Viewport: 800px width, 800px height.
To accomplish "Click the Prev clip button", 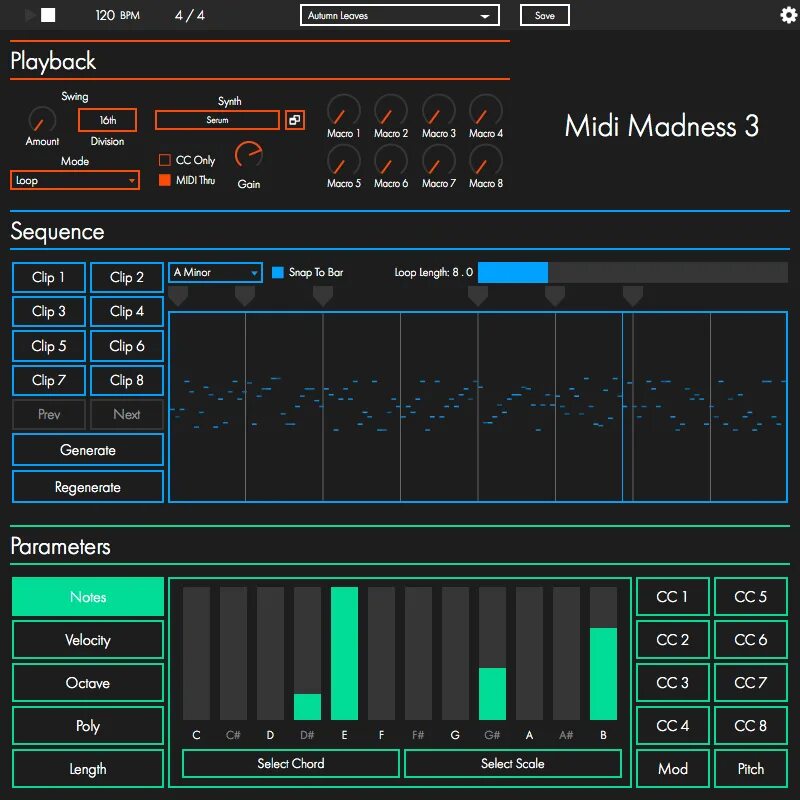I will coord(48,414).
